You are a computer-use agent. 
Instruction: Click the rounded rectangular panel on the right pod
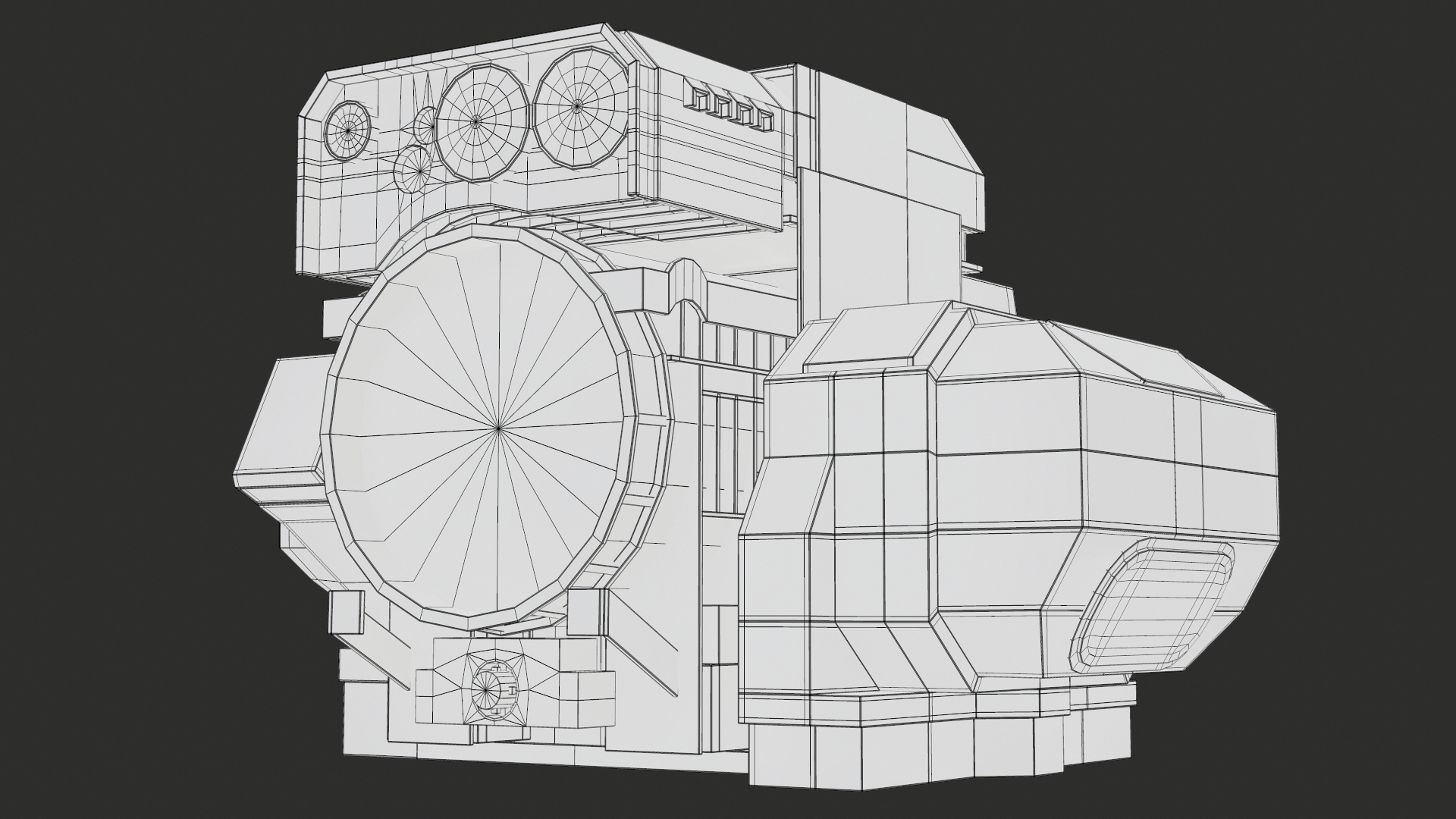click(1151, 607)
